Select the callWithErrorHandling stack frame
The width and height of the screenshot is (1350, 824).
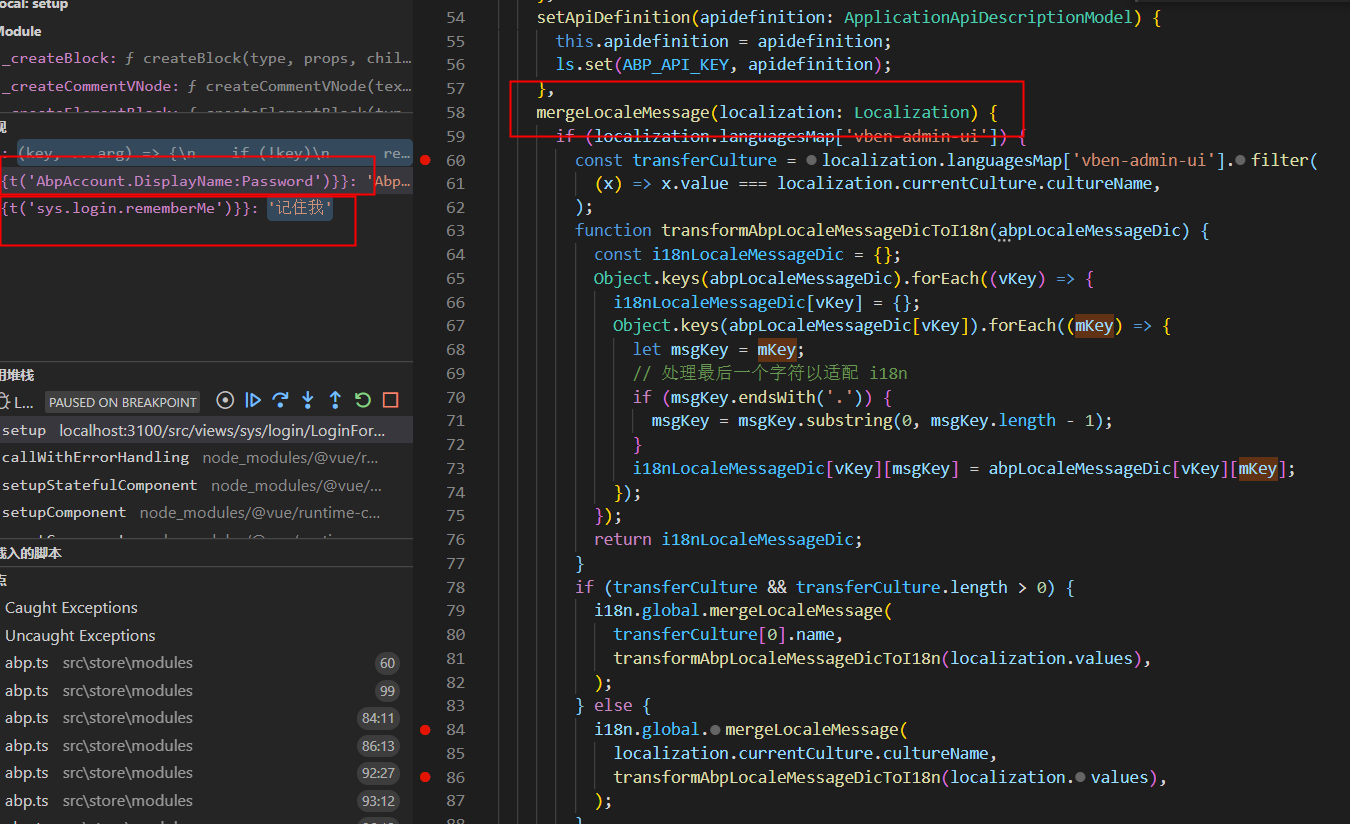coord(95,457)
